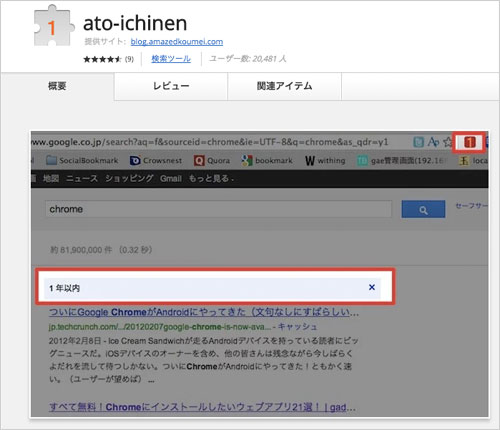Screen dimensions: 500x430
Task: Click the extension screenshot preview image
Action: click(260, 274)
